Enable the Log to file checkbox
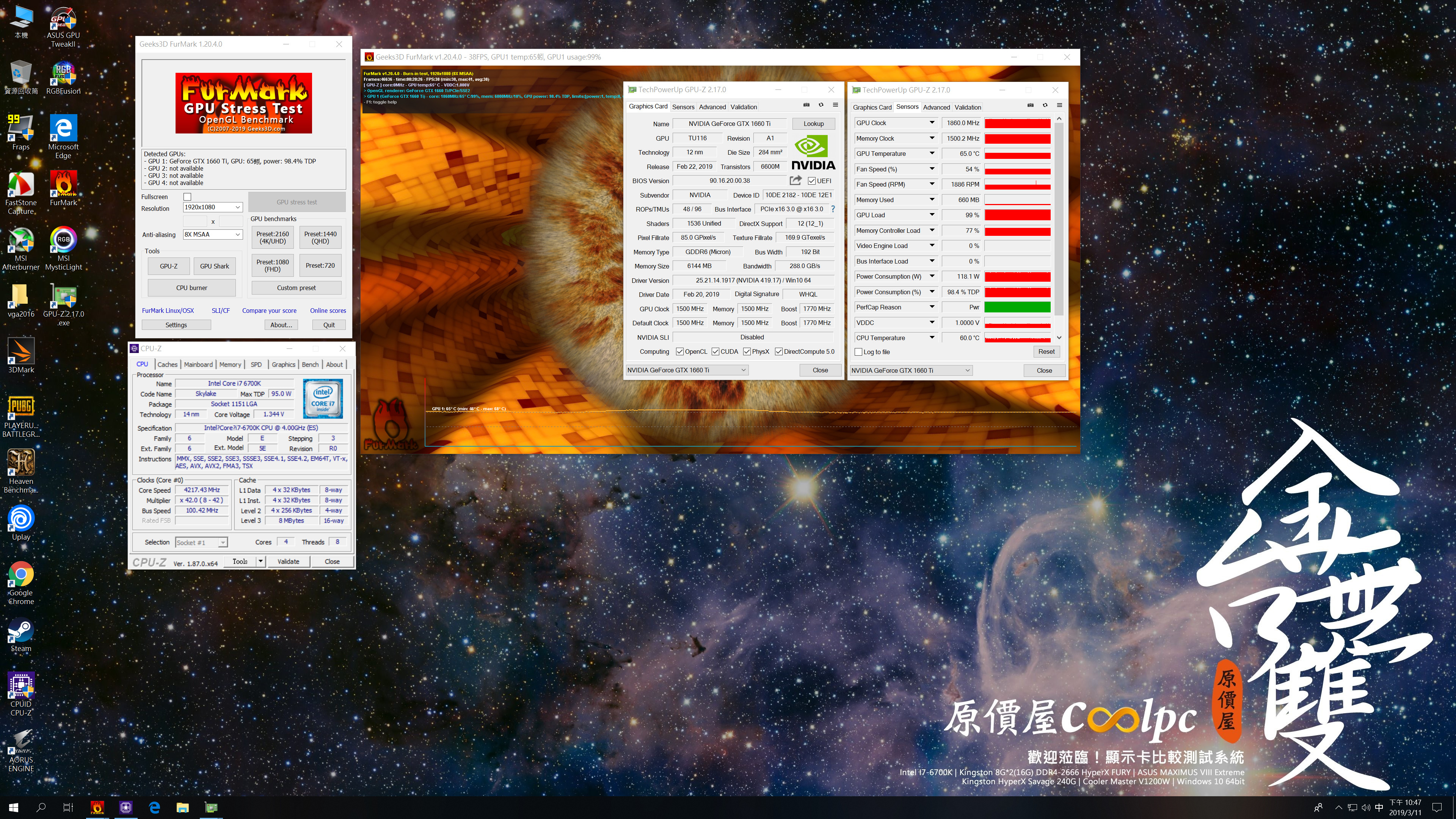This screenshot has width=1456, height=819. [858, 352]
